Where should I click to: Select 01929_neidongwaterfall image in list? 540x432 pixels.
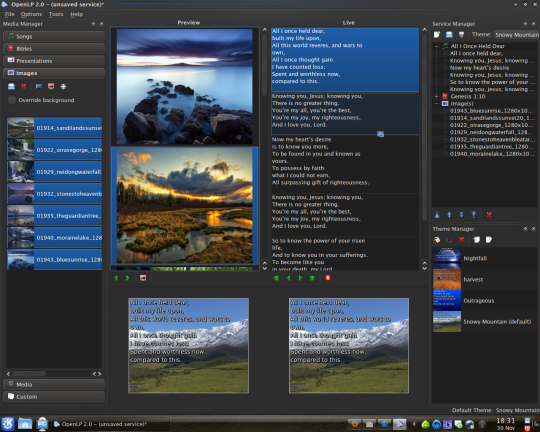click(54, 172)
